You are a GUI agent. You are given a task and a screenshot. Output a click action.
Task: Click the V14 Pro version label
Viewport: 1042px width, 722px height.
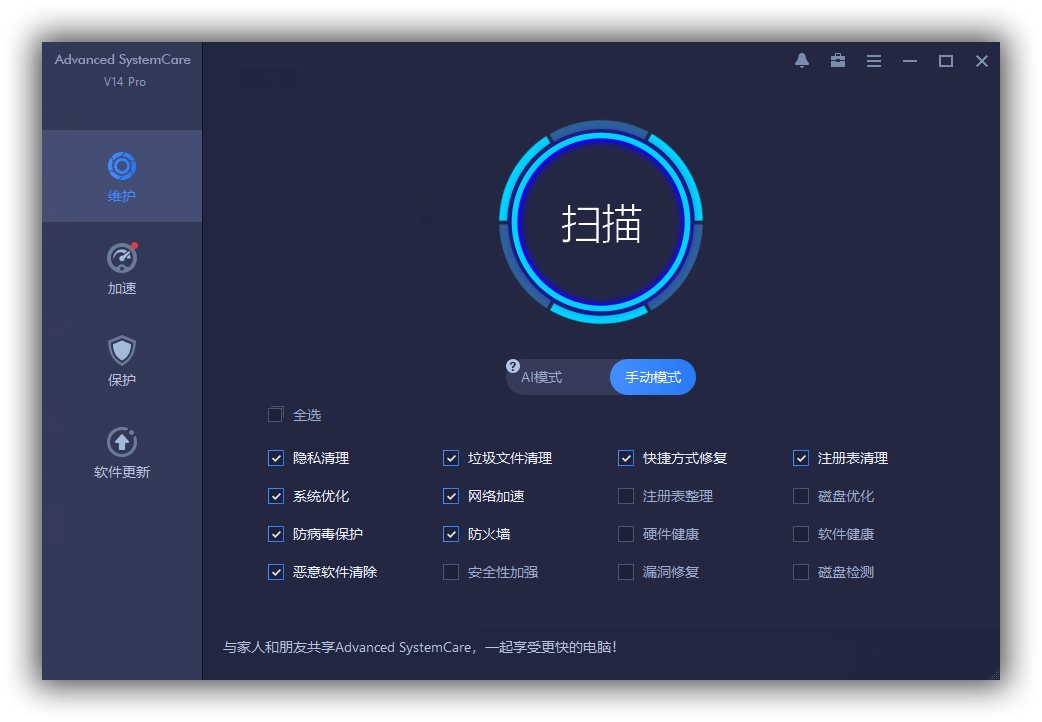pos(124,82)
